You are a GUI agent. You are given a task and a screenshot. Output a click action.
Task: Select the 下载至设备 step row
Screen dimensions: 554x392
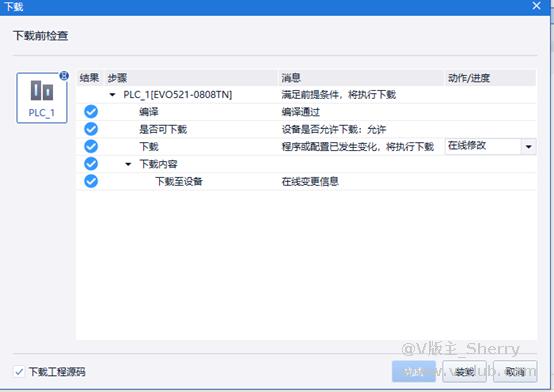306,181
